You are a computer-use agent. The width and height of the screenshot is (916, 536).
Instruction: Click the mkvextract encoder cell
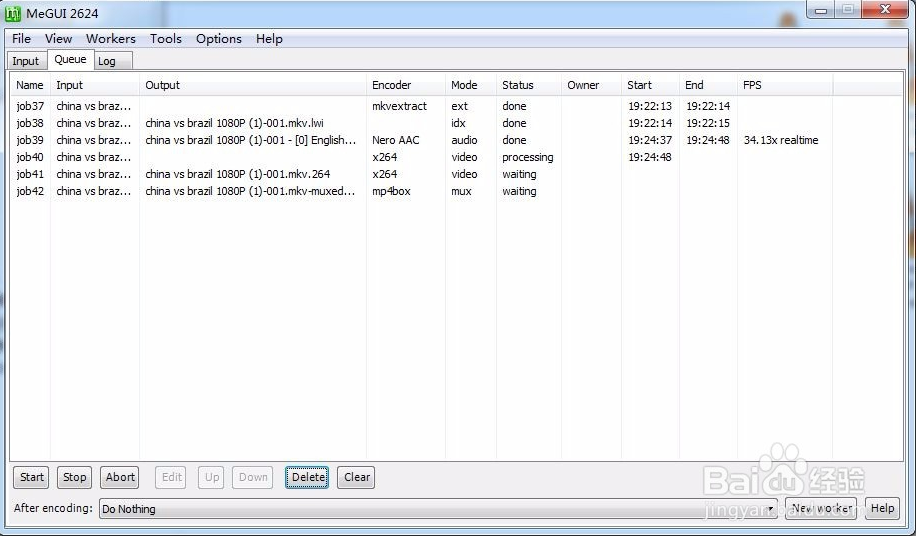click(x=400, y=106)
